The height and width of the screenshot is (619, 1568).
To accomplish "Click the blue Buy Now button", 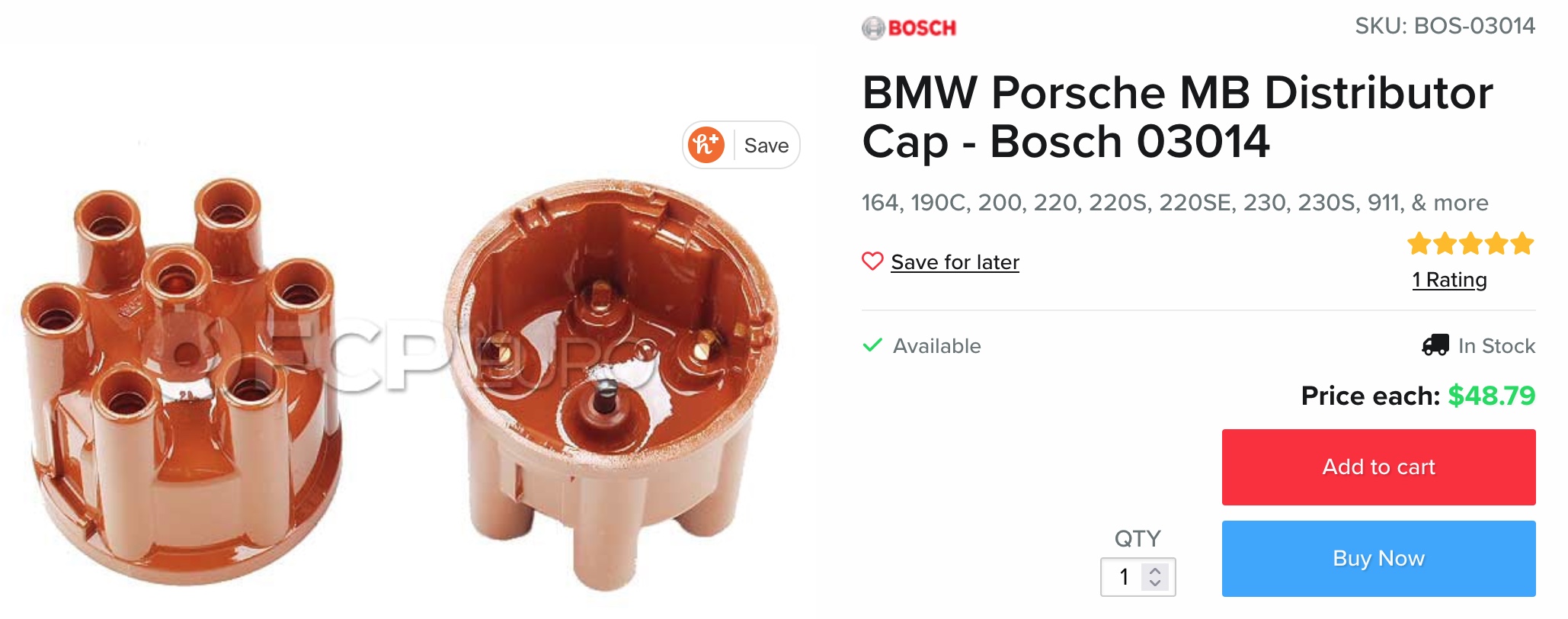I will point(1378,558).
